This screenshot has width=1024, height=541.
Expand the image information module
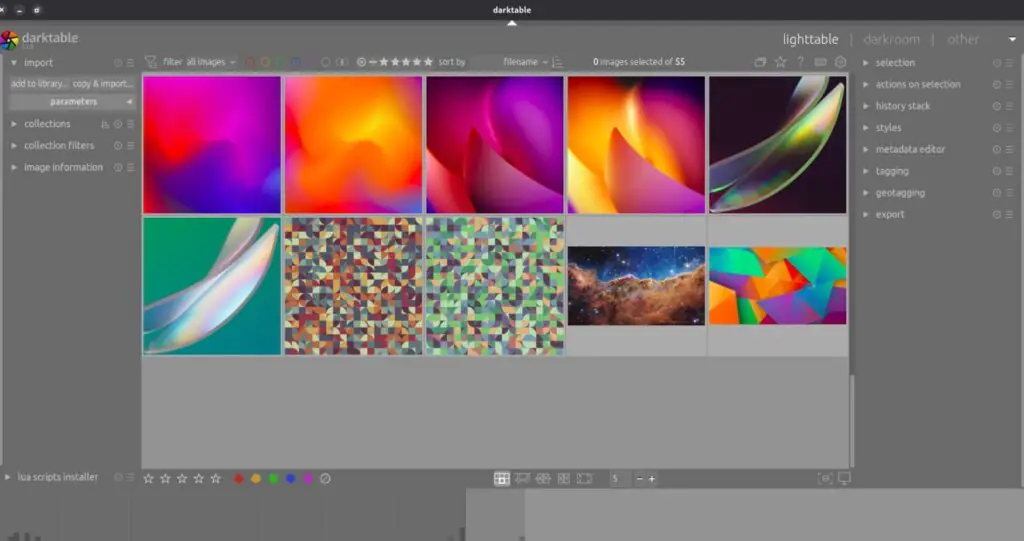(14, 167)
